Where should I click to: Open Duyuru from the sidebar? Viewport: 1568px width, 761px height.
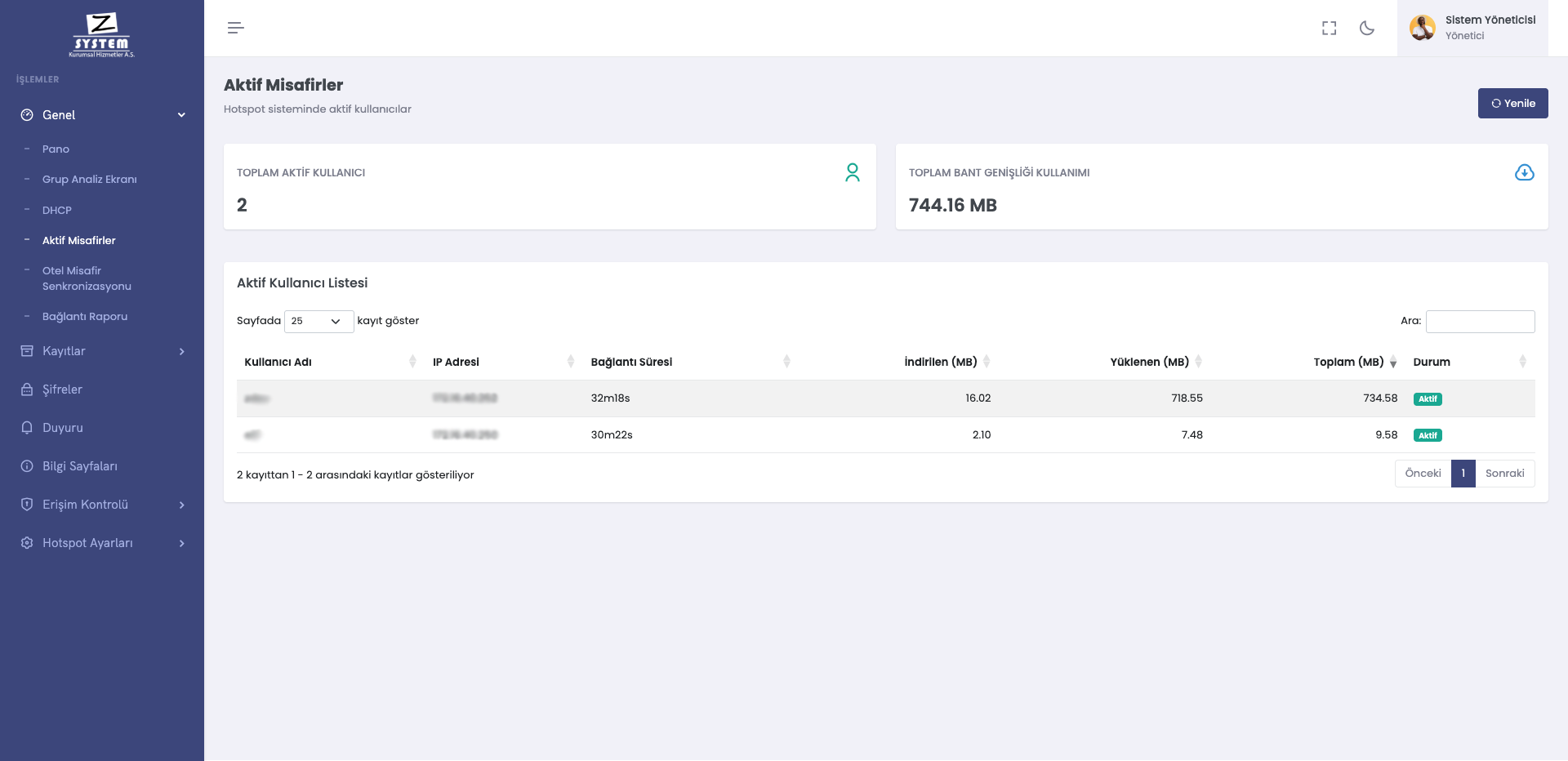click(62, 428)
